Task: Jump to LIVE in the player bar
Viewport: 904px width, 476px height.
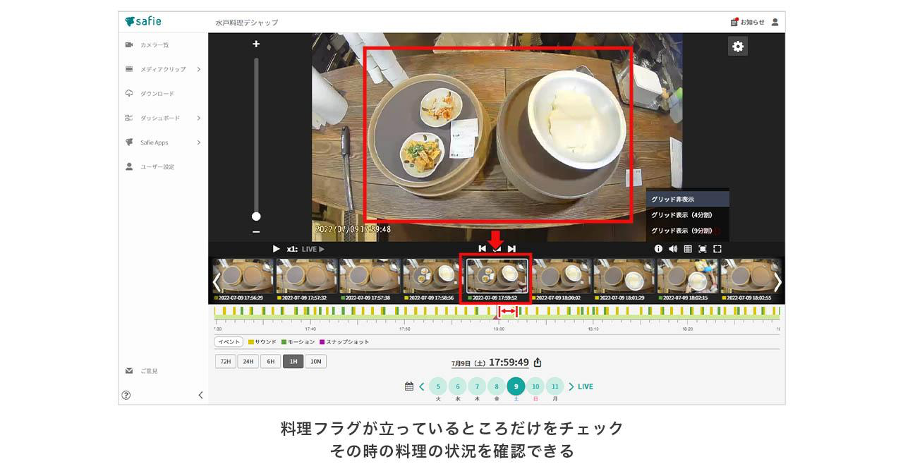Action: [x=313, y=249]
